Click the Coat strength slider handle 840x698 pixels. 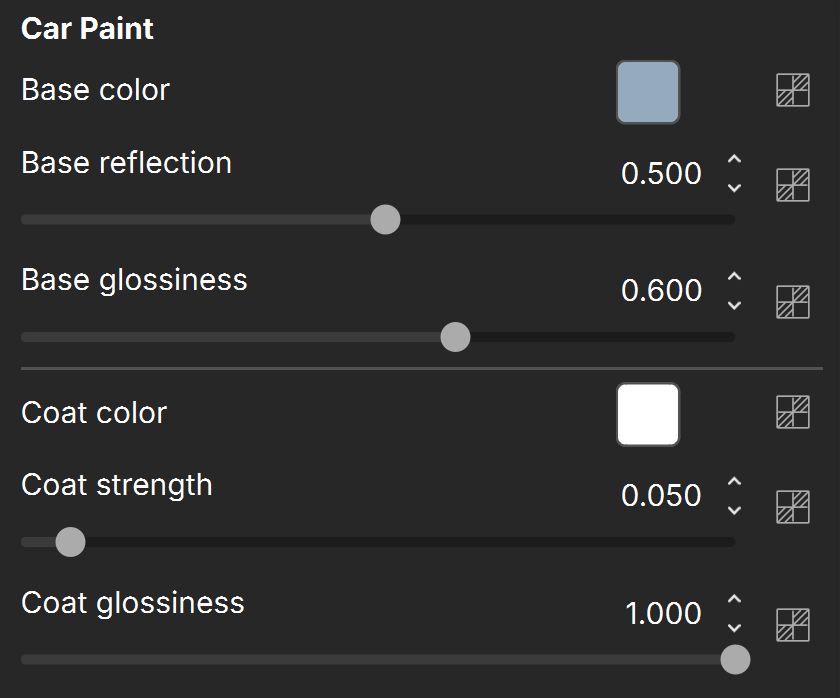[70, 542]
